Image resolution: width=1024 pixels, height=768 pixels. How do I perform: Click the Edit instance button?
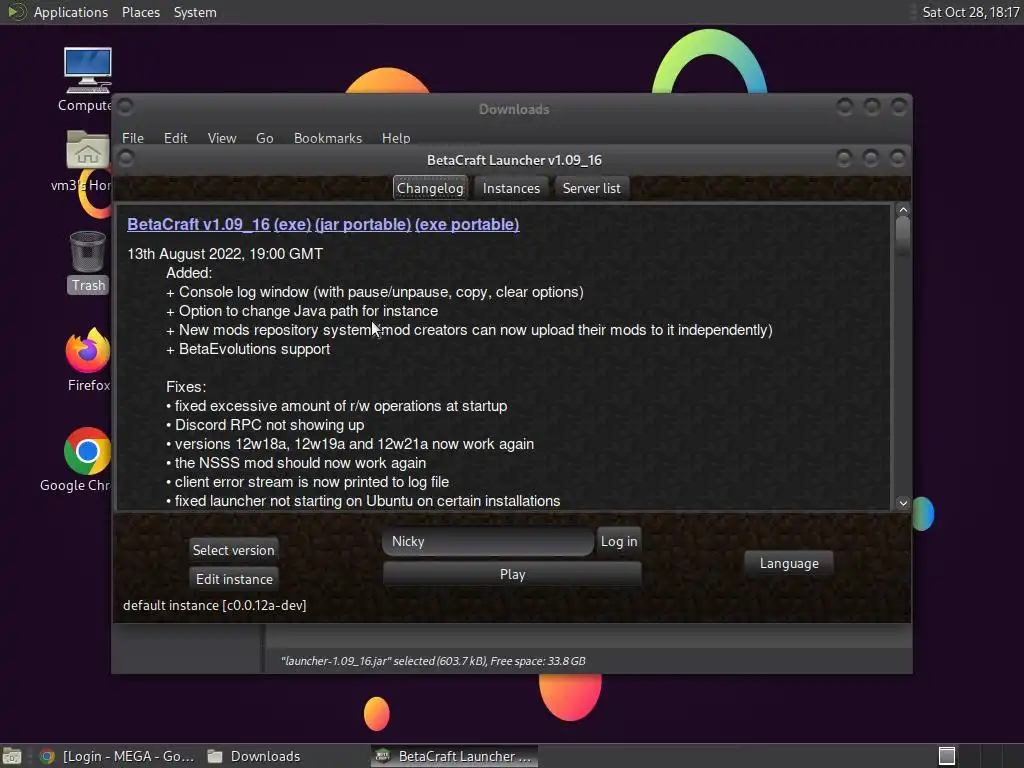pos(234,579)
